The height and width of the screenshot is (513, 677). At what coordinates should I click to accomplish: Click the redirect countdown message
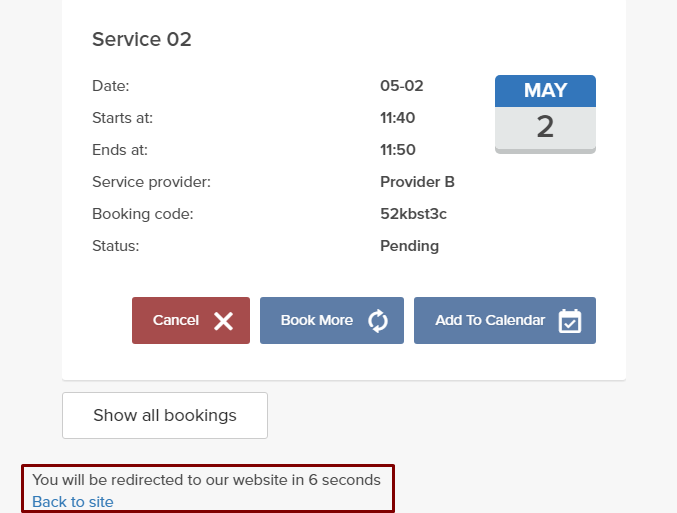[206, 480]
